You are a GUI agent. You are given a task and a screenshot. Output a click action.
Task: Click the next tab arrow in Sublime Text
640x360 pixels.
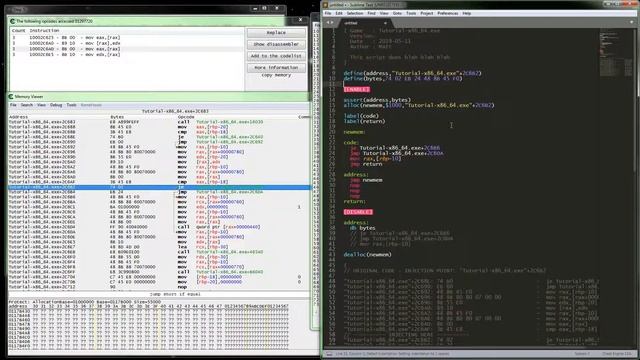(332, 22)
